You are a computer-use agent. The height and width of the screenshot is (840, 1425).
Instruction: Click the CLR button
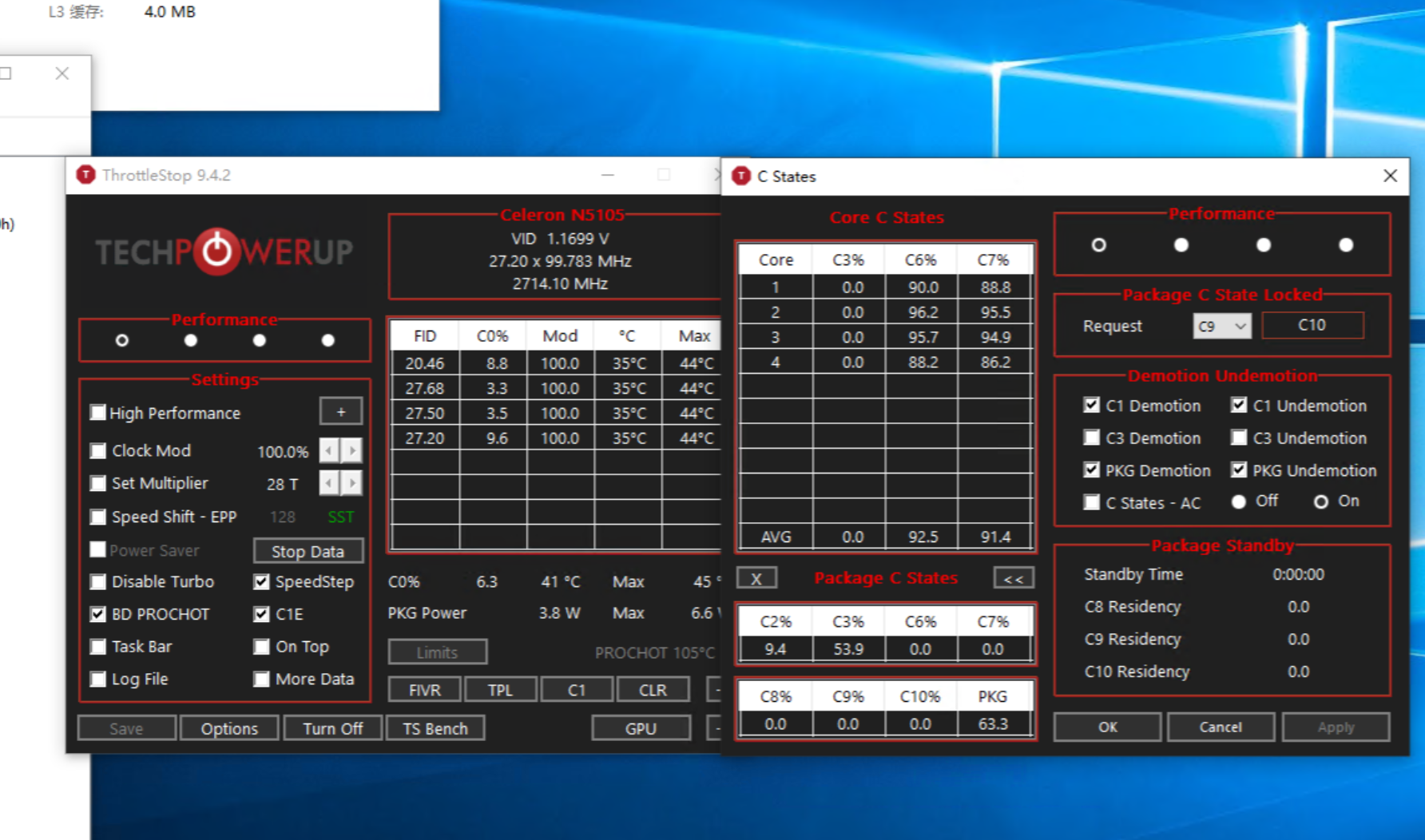click(653, 690)
